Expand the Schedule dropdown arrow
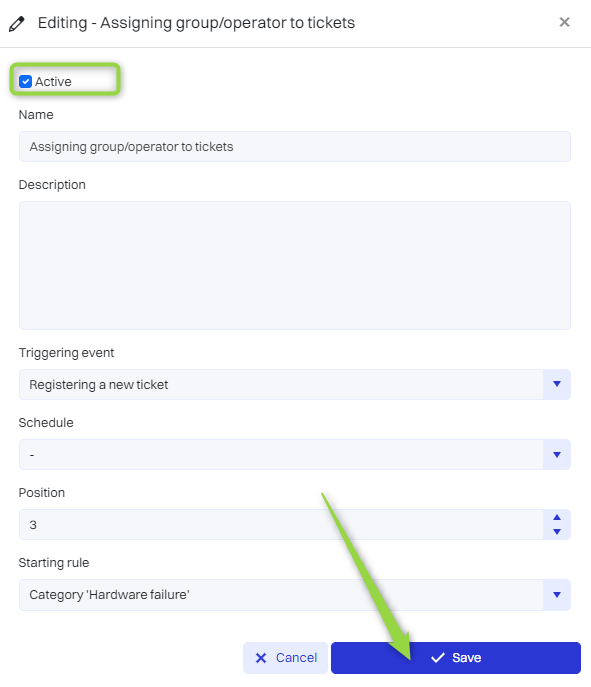Screen dimensions: 591x687 557,454
